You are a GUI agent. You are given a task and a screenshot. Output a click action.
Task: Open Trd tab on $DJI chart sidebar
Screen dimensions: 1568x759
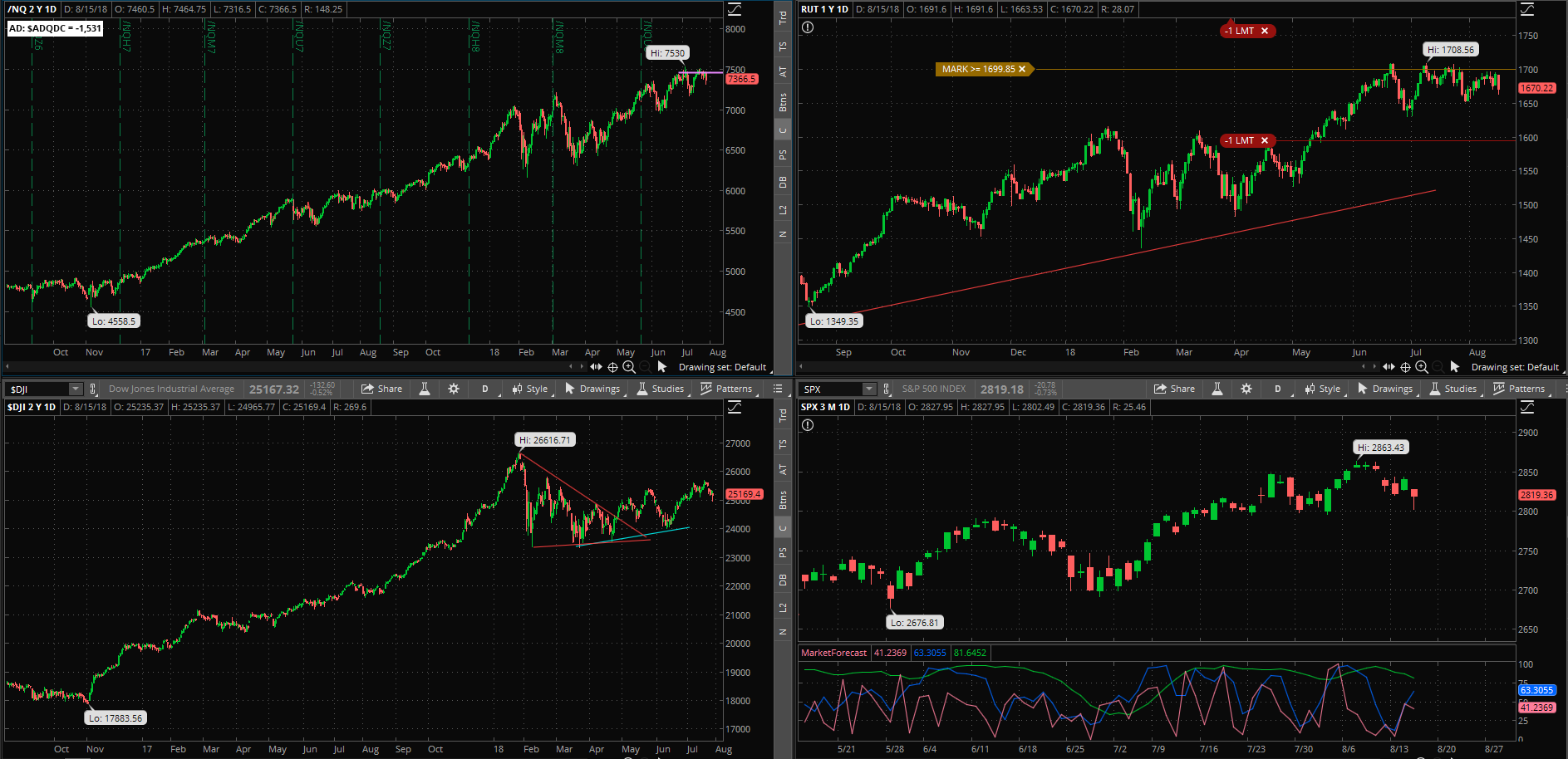pos(783,415)
